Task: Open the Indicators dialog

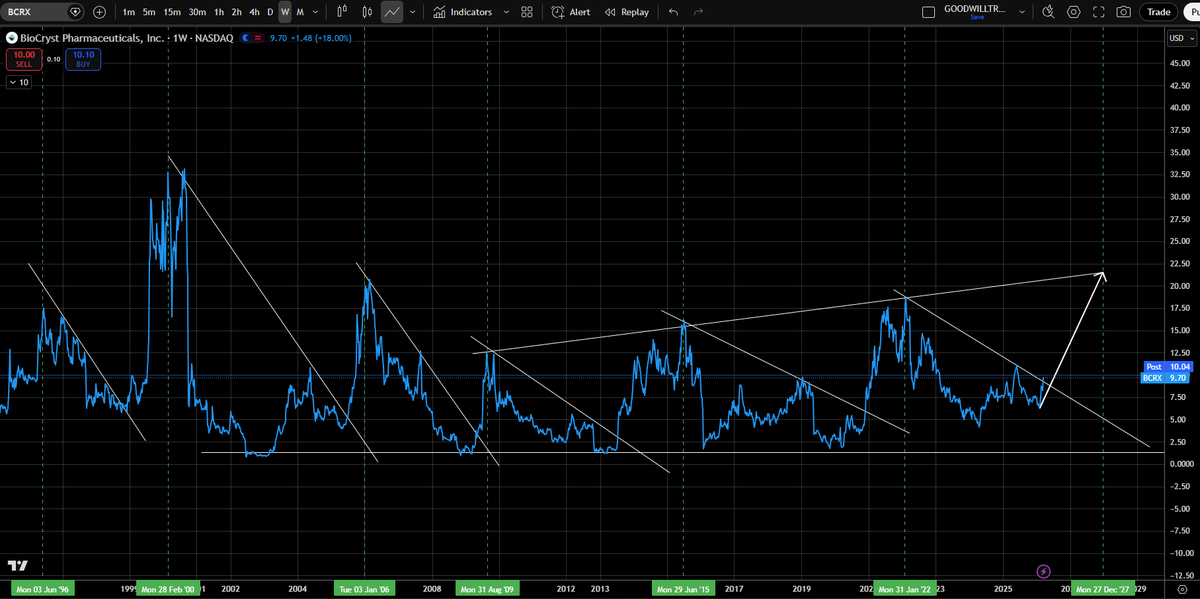Action: [x=463, y=12]
